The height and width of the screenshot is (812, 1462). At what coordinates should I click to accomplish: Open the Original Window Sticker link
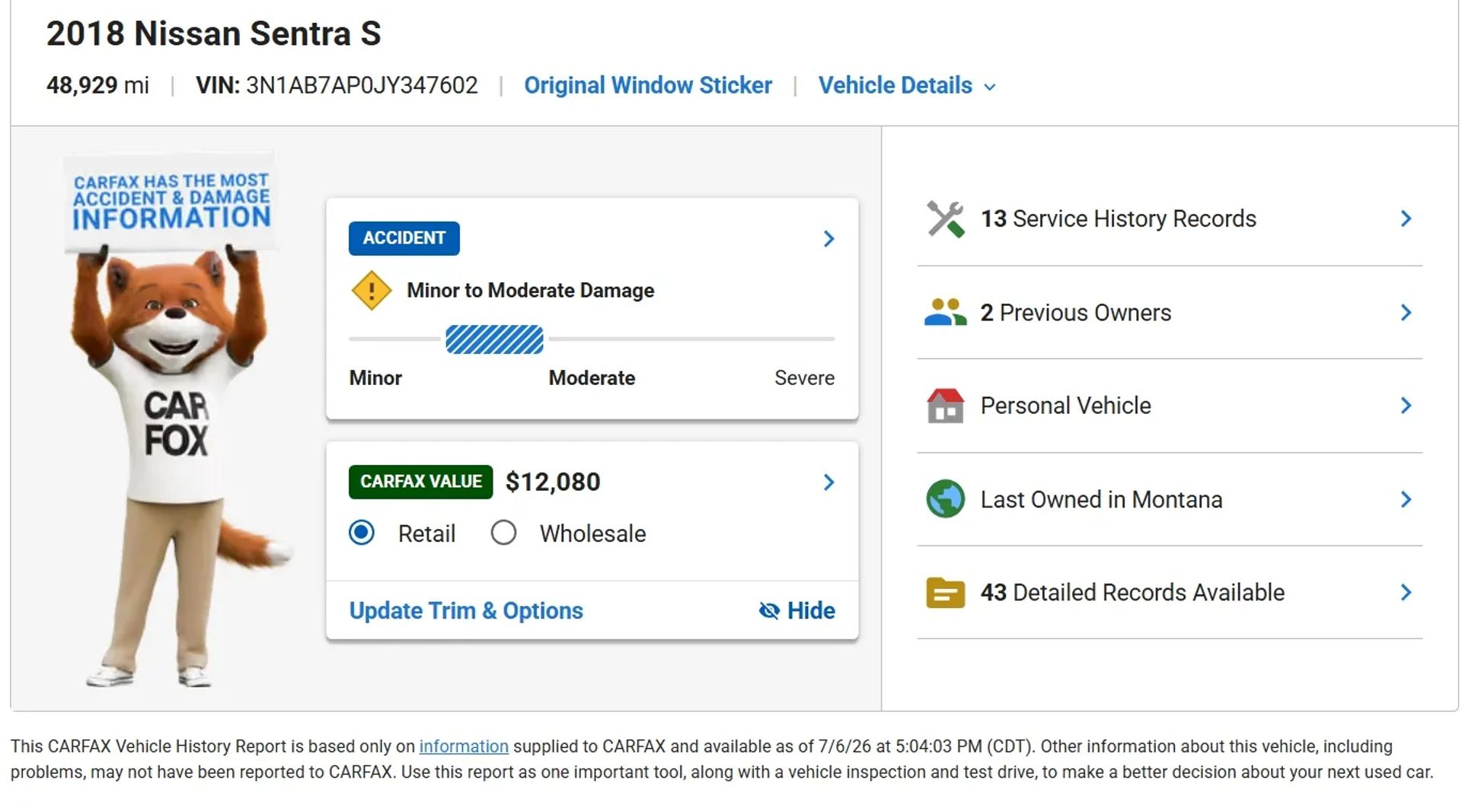point(648,85)
